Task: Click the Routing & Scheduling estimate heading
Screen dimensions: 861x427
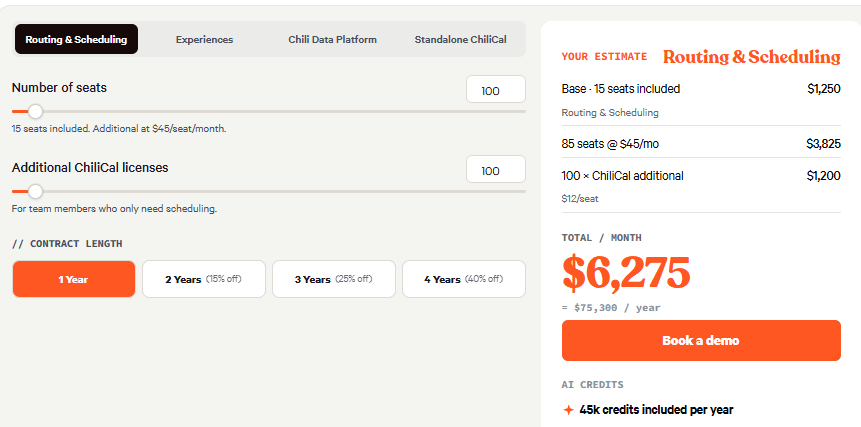Action: tap(752, 57)
